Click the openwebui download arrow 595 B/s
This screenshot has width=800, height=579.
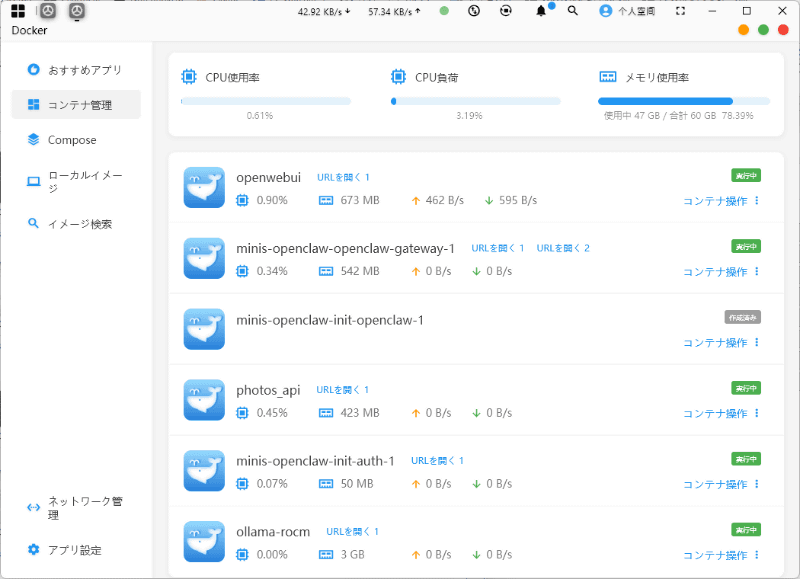489,201
